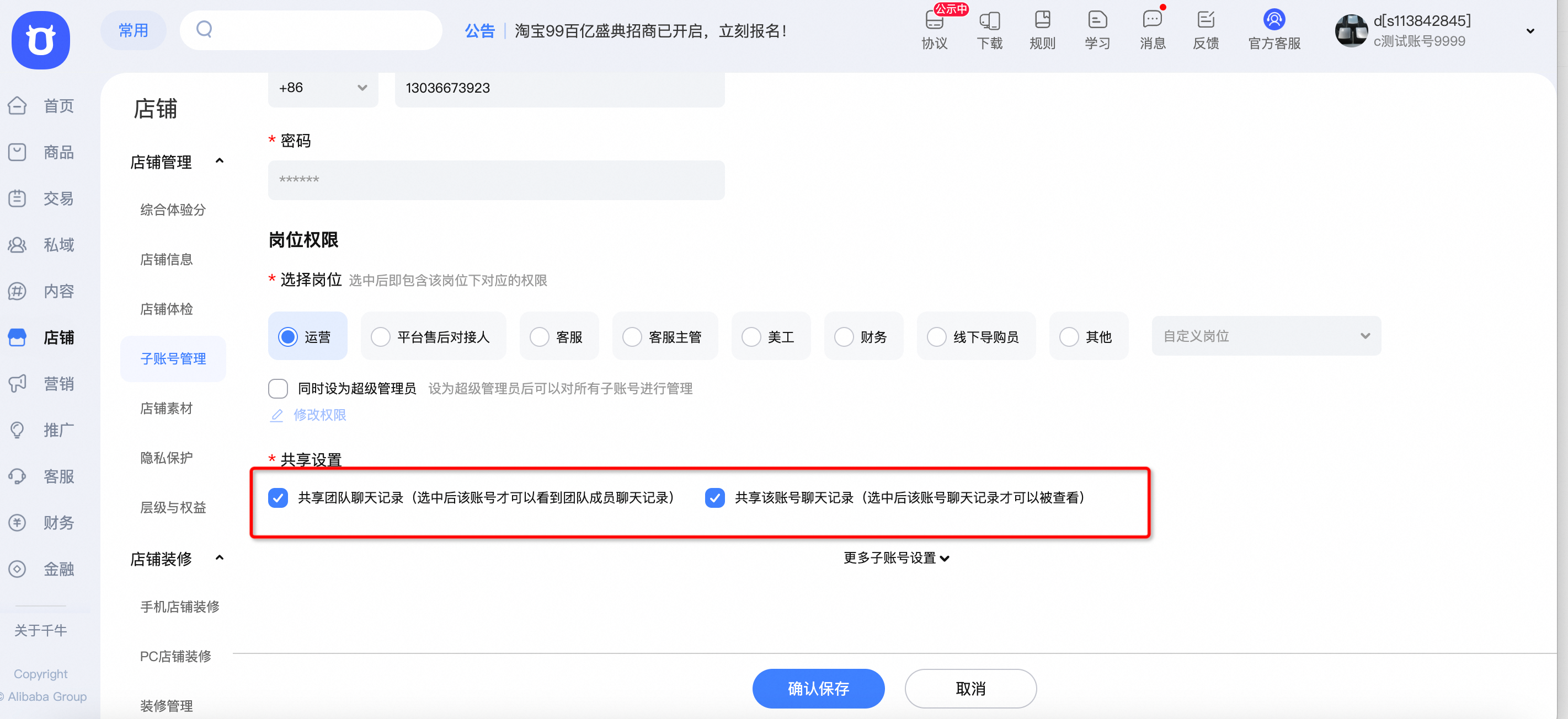1568x719 pixels.
Task: Open the 关于千牛 link
Action: tap(40, 631)
